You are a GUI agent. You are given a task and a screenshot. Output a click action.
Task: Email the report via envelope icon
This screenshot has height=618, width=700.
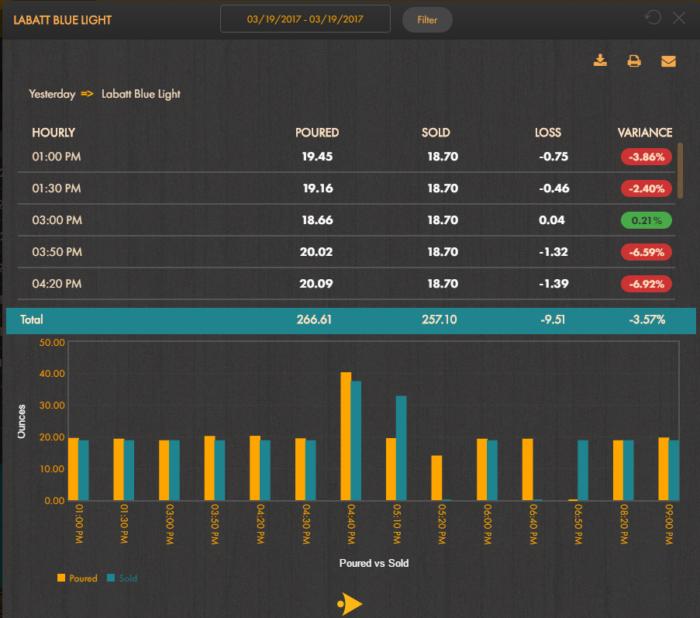(x=668, y=61)
